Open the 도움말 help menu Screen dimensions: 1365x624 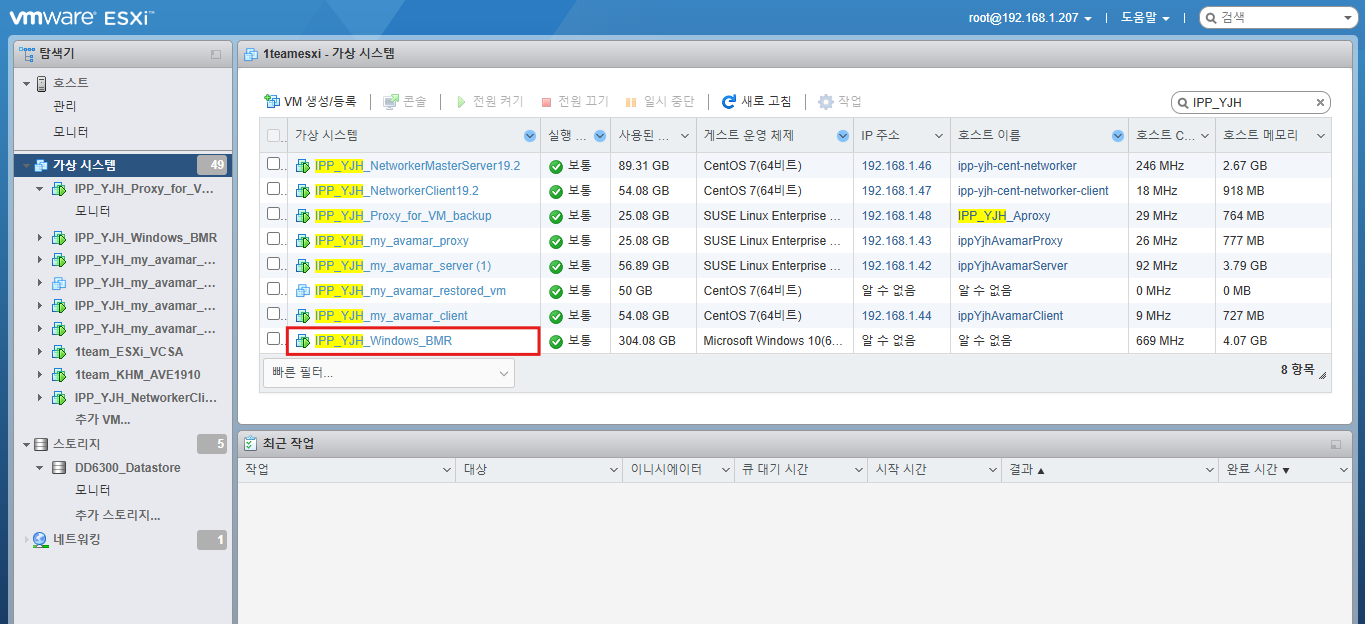[1145, 18]
